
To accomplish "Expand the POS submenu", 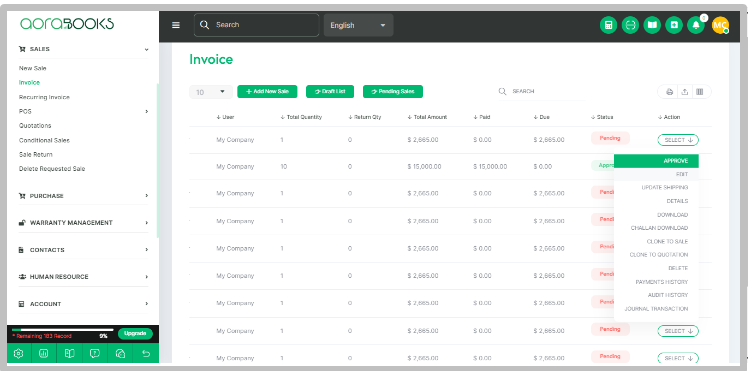I will pyautogui.click(x=146, y=111).
